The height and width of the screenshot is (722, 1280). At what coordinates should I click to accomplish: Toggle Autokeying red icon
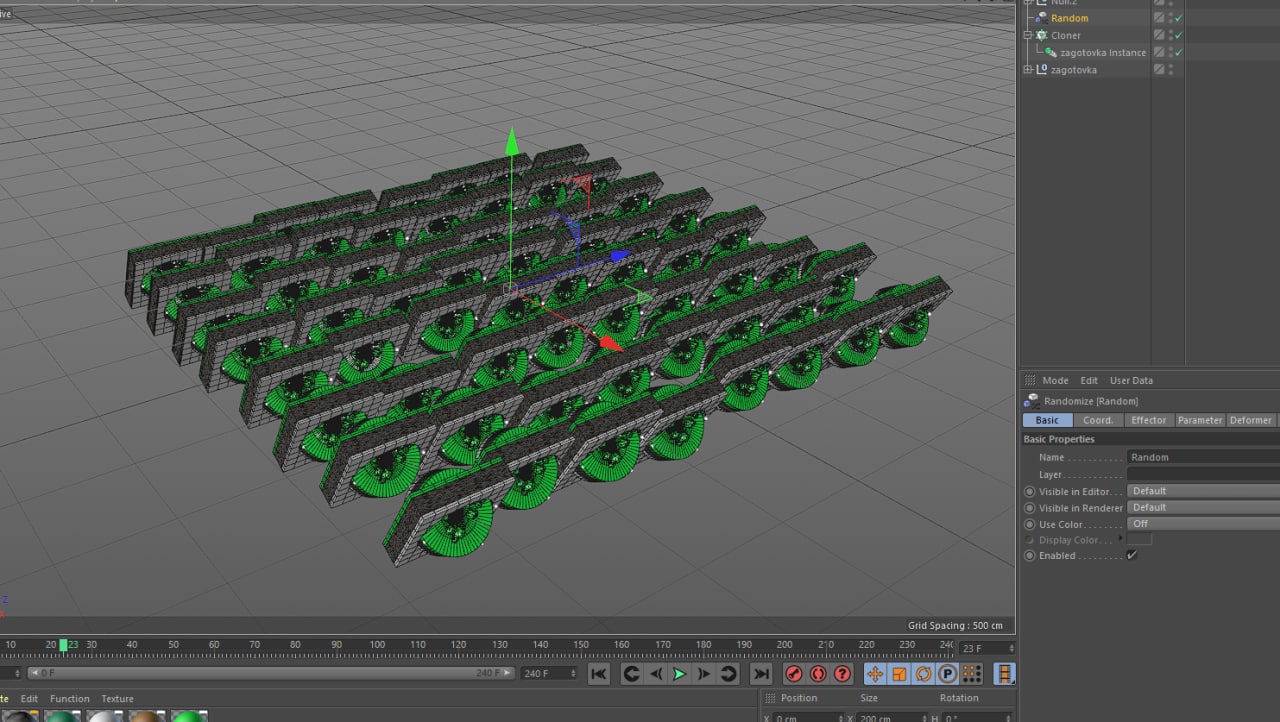[818, 674]
